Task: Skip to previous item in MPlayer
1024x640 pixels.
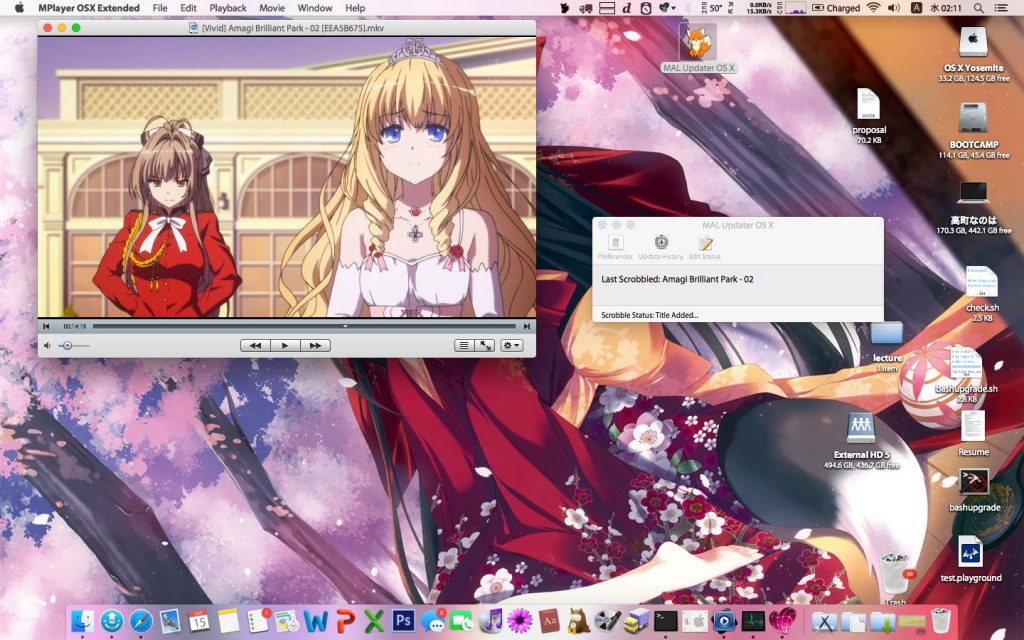Action: point(46,327)
